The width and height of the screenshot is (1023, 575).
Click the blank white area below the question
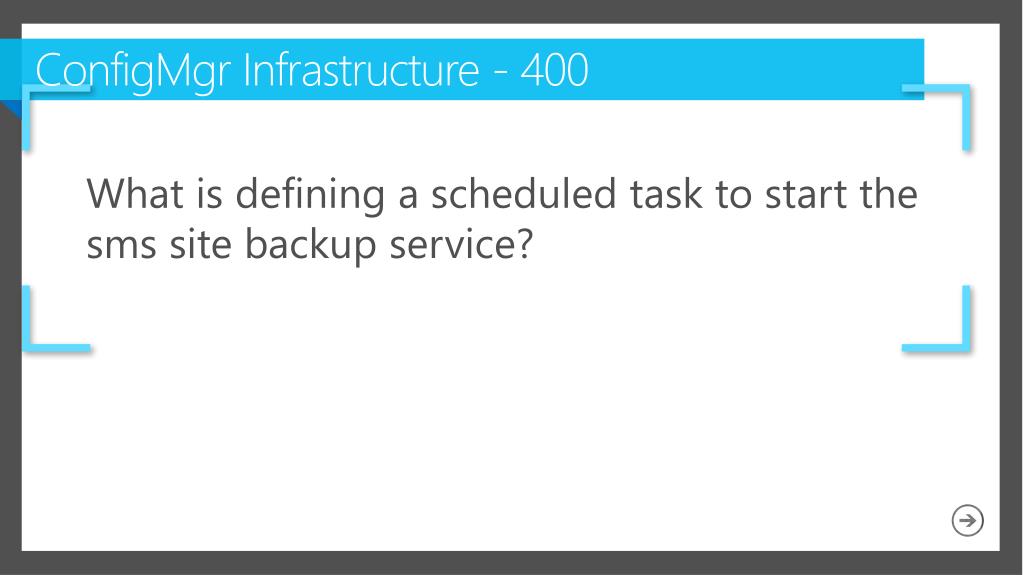click(x=496, y=444)
